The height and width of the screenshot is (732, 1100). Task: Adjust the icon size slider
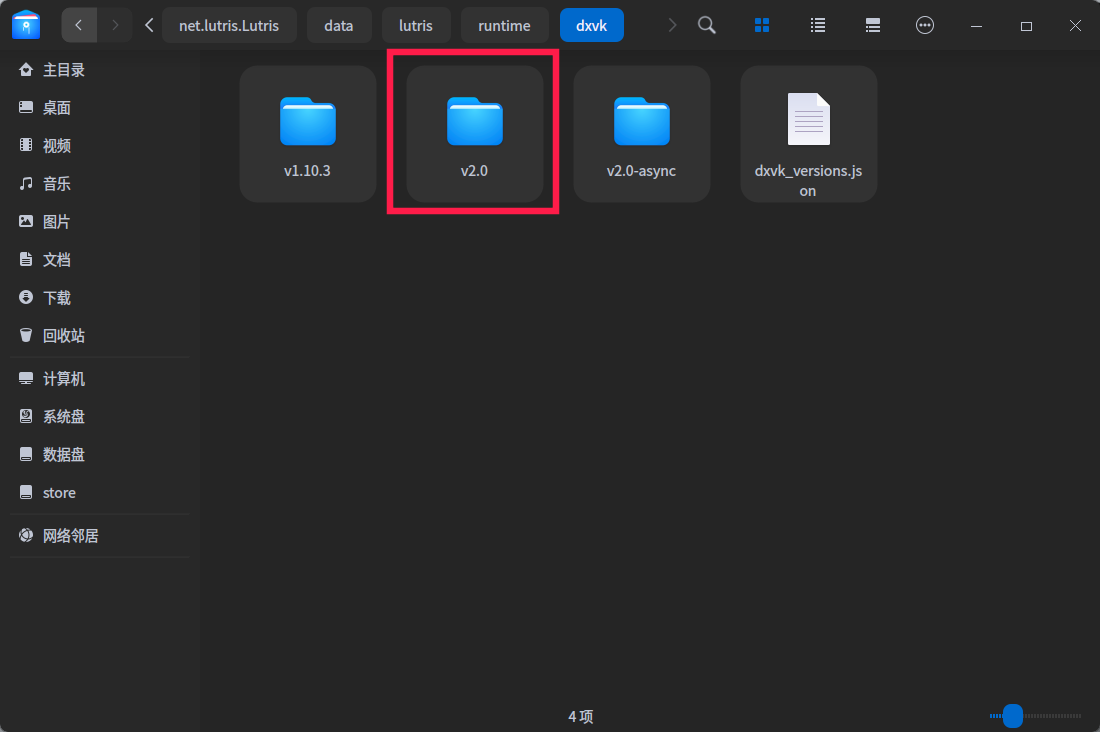click(1012, 716)
